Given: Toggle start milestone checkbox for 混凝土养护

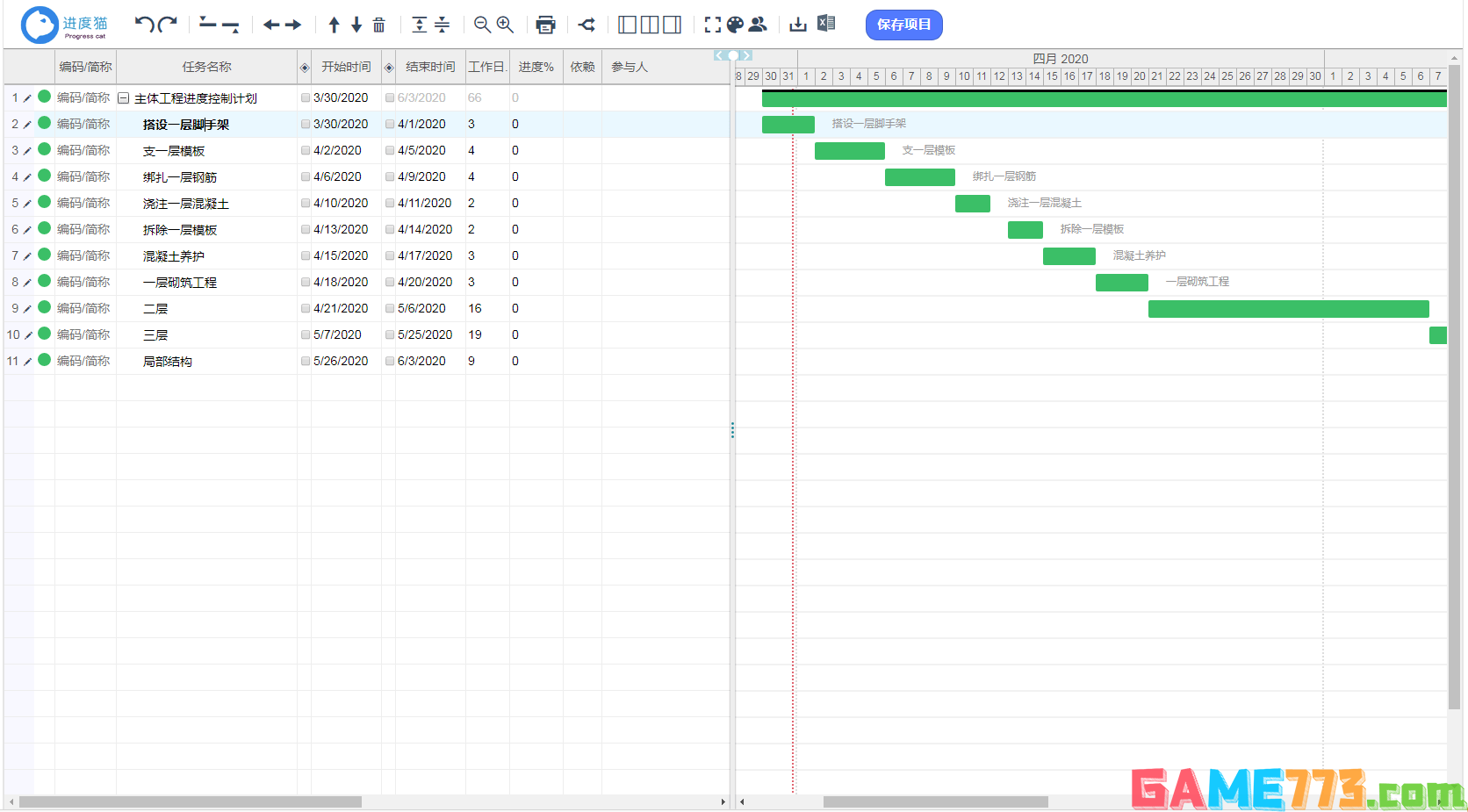Looking at the screenshot, I should tap(306, 256).
